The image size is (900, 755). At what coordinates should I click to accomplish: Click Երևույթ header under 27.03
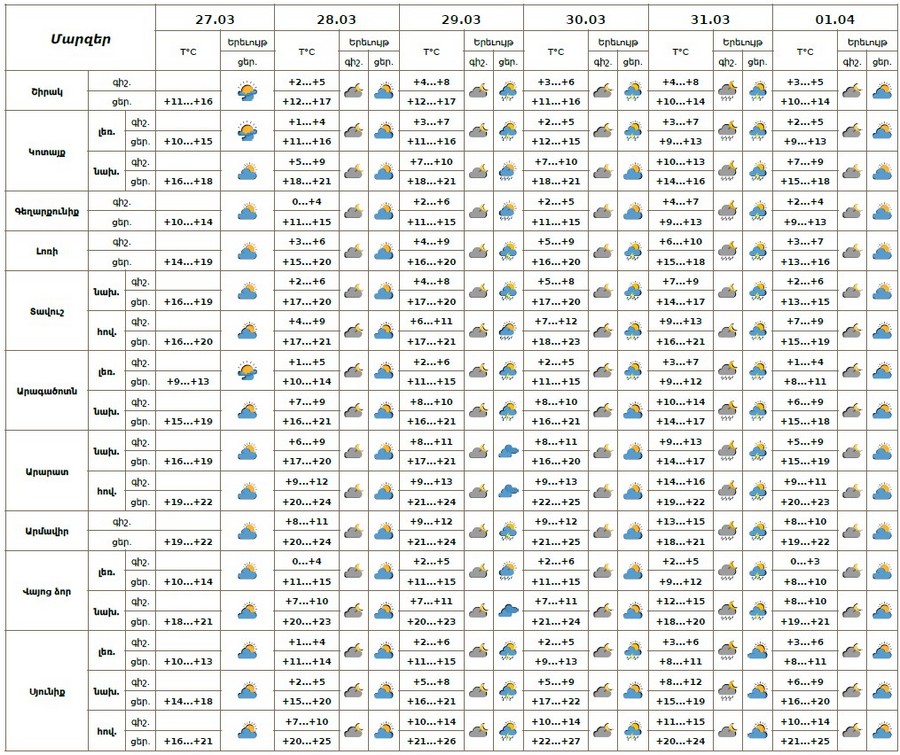(x=247, y=42)
